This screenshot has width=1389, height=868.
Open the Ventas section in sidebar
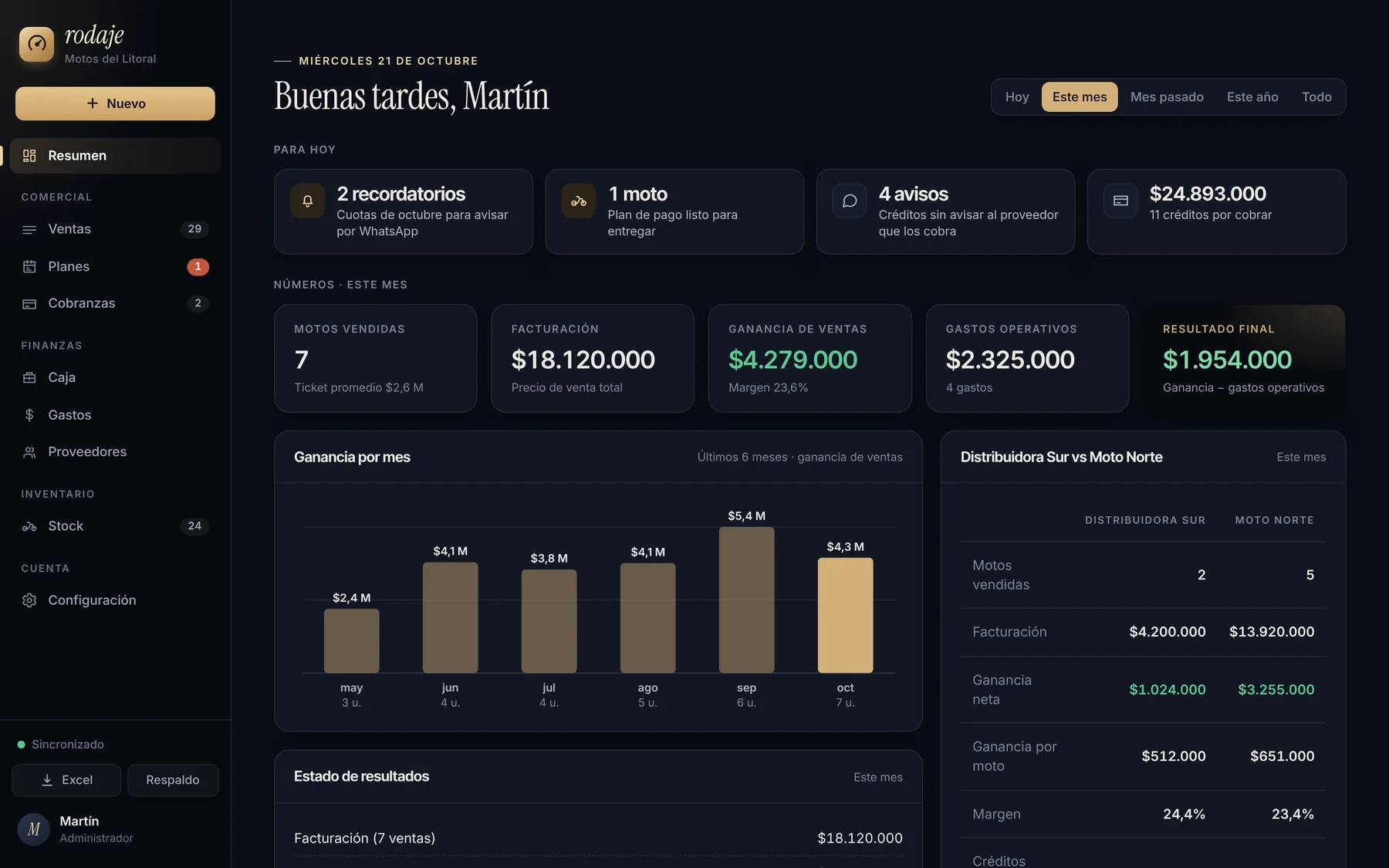pos(115,229)
